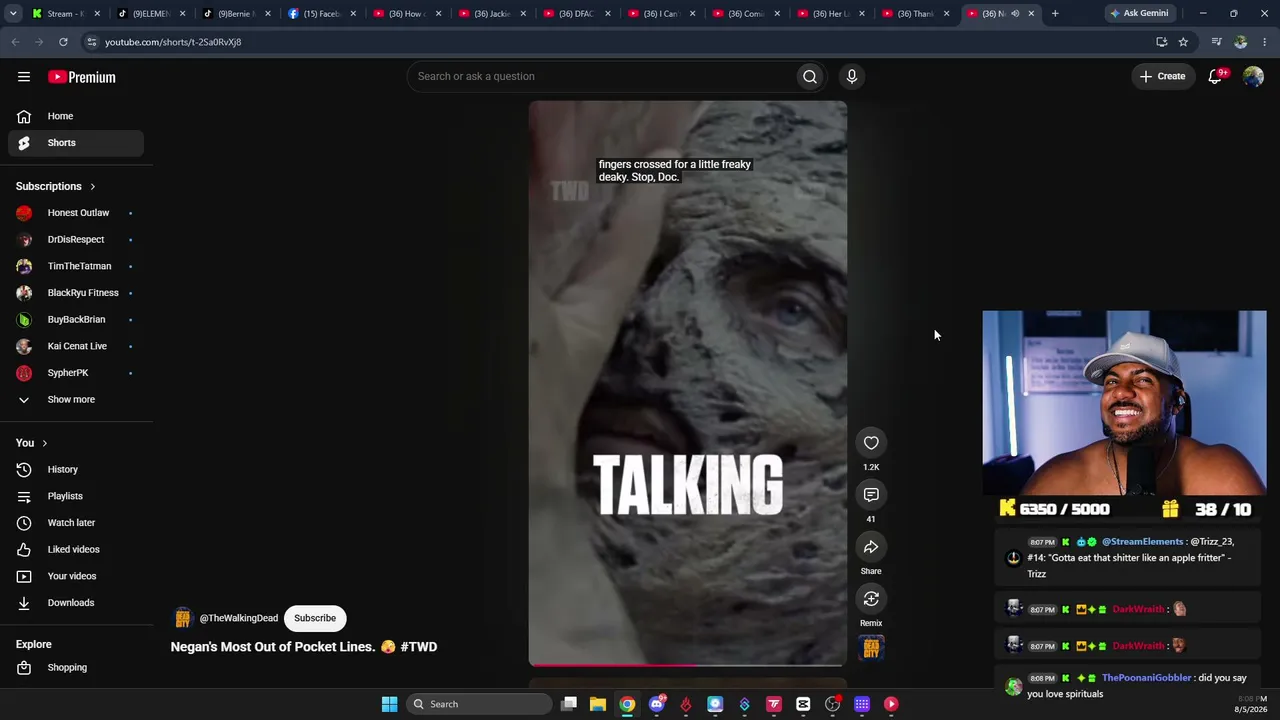Open the comments on this Short
The height and width of the screenshot is (720, 1280).
(x=871, y=495)
